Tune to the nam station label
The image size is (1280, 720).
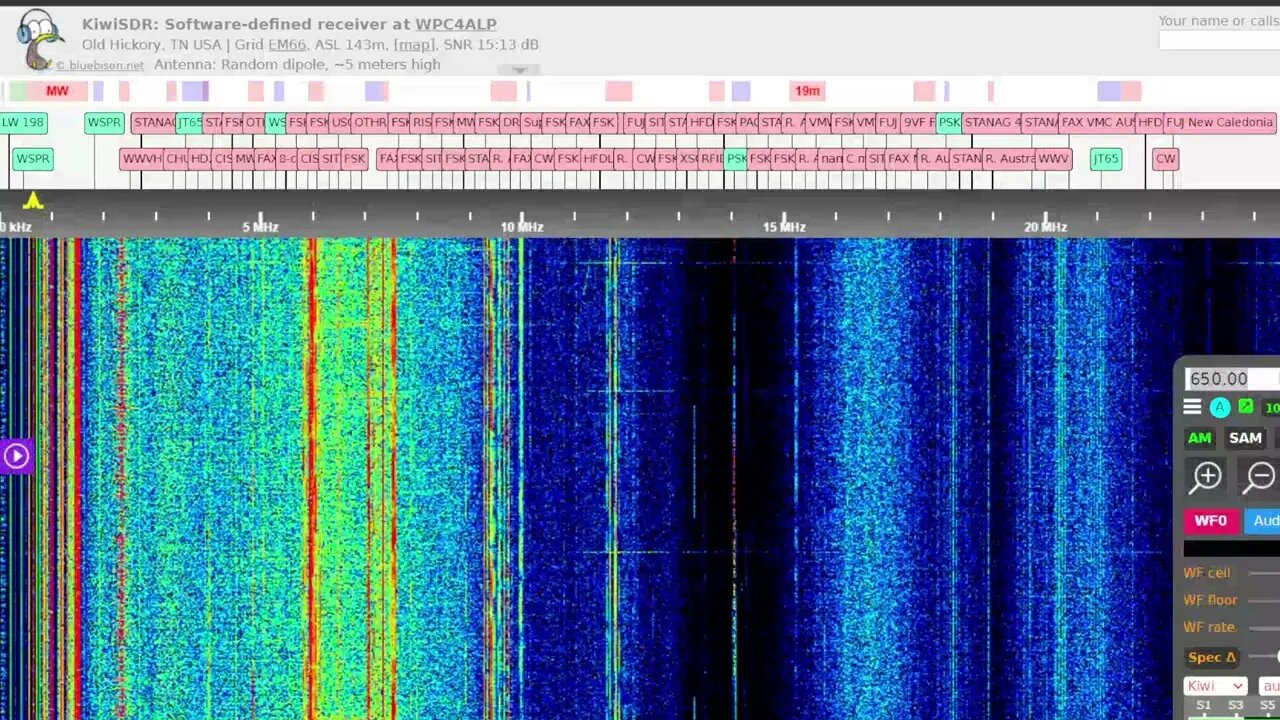coord(831,159)
